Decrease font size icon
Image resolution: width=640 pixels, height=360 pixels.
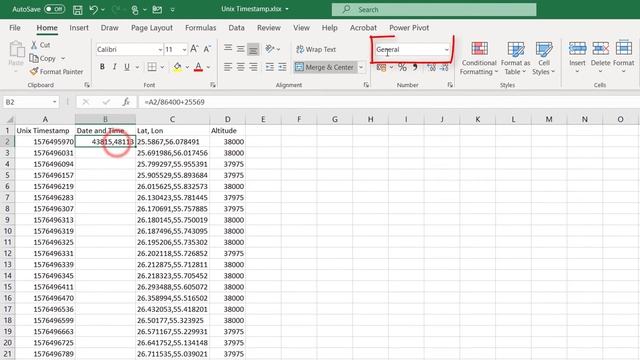207,49
